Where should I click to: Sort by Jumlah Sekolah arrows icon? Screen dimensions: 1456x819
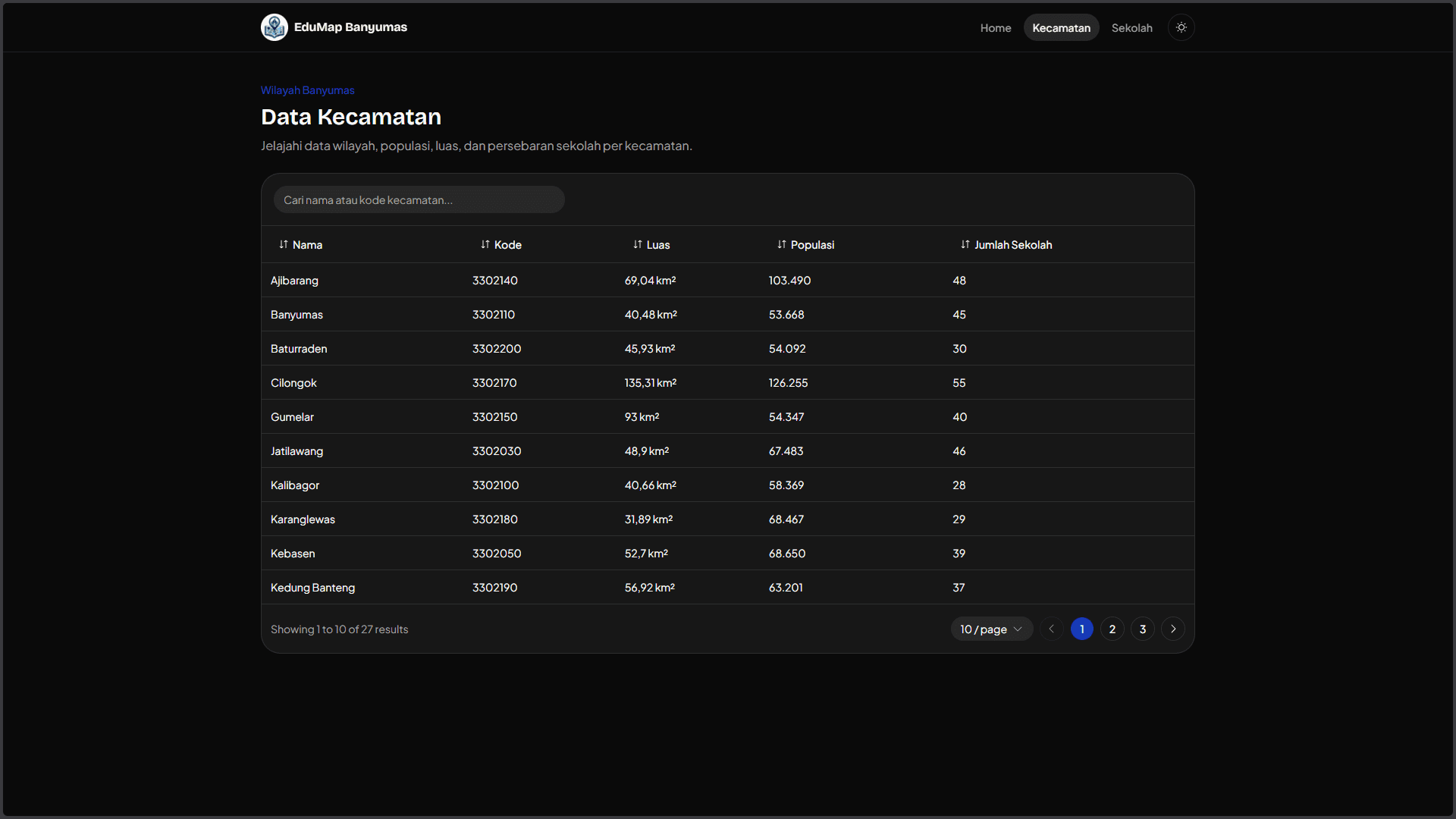click(x=965, y=244)
